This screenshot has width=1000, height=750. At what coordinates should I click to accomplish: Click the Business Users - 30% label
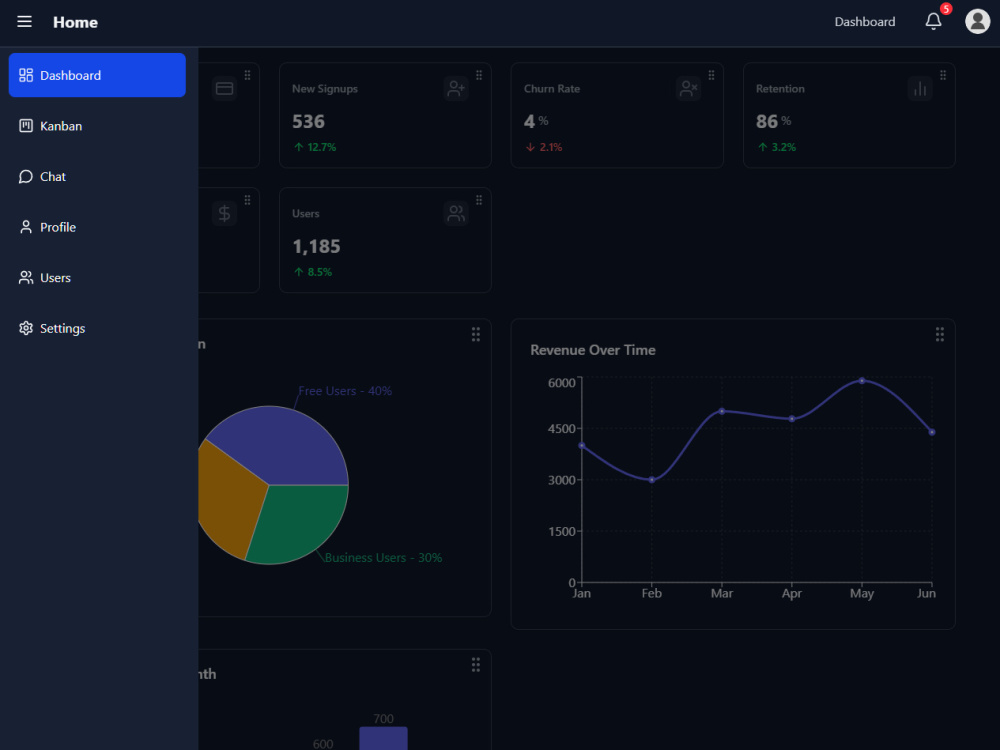383,558
